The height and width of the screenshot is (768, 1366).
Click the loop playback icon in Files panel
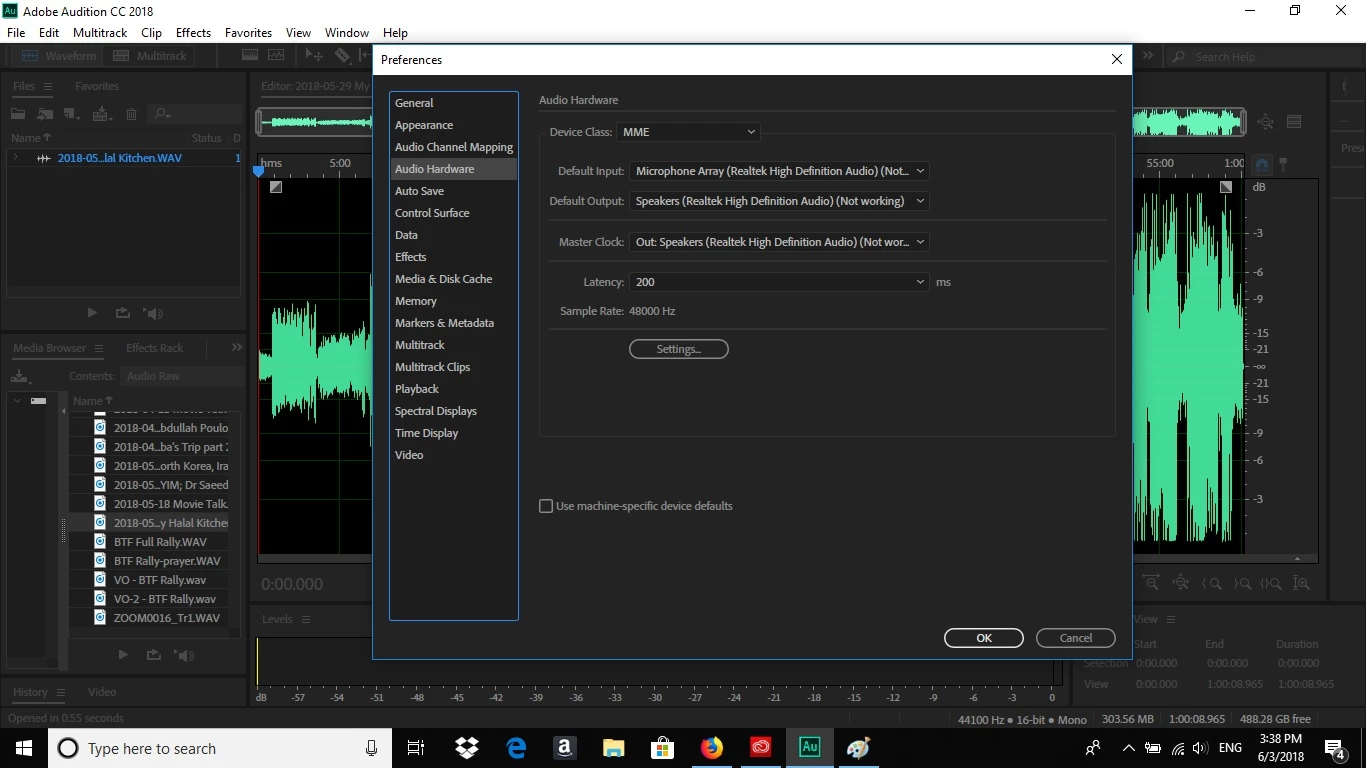click(123, 313)
